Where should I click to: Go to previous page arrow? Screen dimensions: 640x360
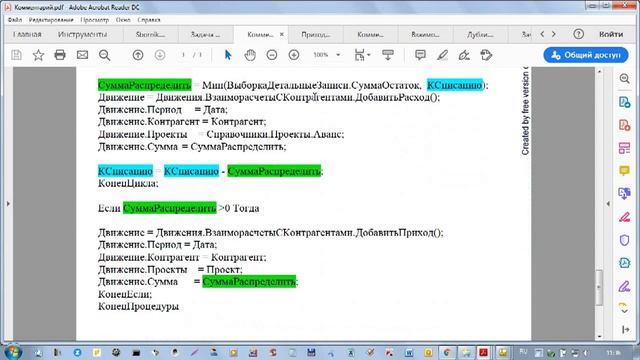(x=138, y=55)
